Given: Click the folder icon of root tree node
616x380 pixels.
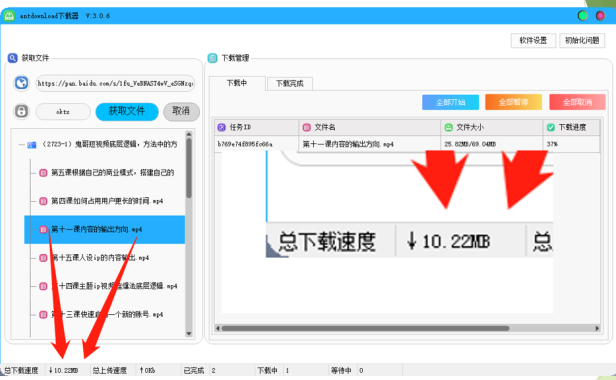Looking at the screenshot, I should [32, 145].
